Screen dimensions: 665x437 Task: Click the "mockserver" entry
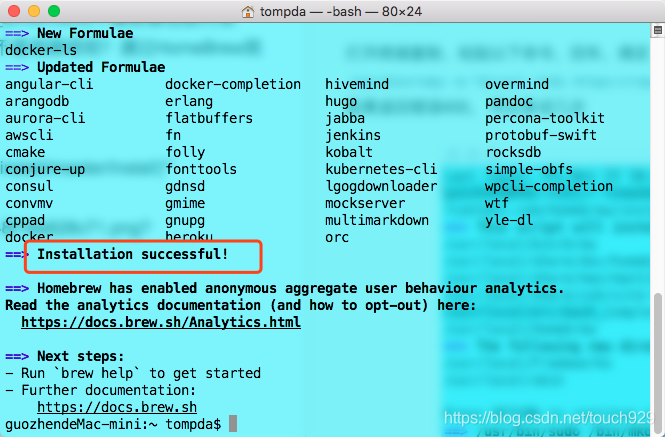365,203
